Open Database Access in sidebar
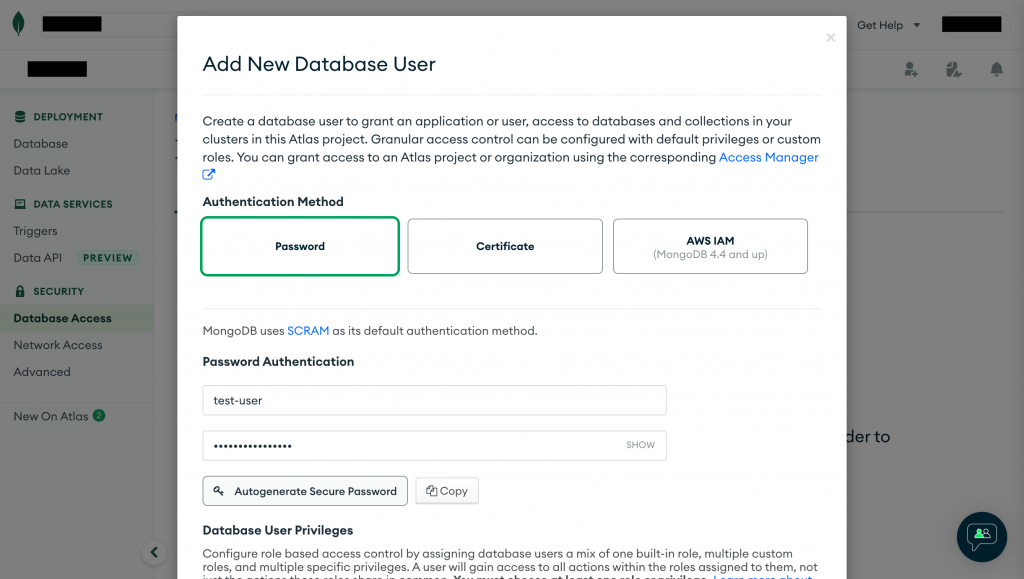 point(63,319)
